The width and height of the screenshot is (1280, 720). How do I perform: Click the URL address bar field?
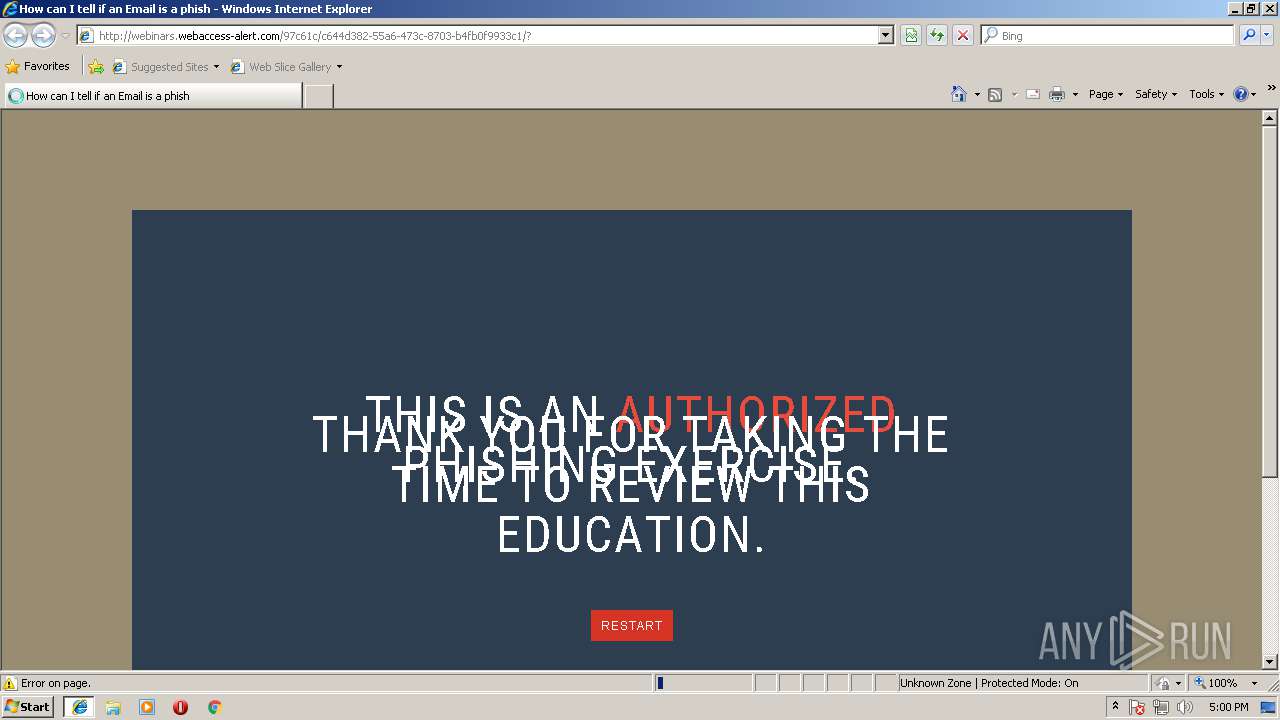pos(478,36)
